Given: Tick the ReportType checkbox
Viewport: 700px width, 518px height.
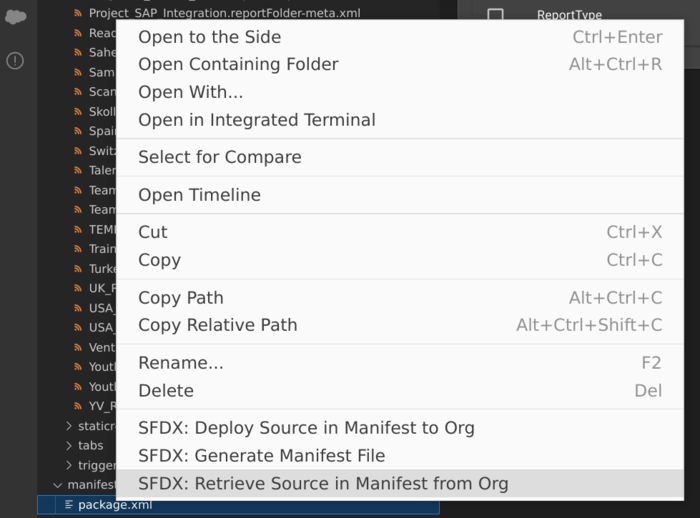Looking at the screenshot, I should [x=495, y=15].
